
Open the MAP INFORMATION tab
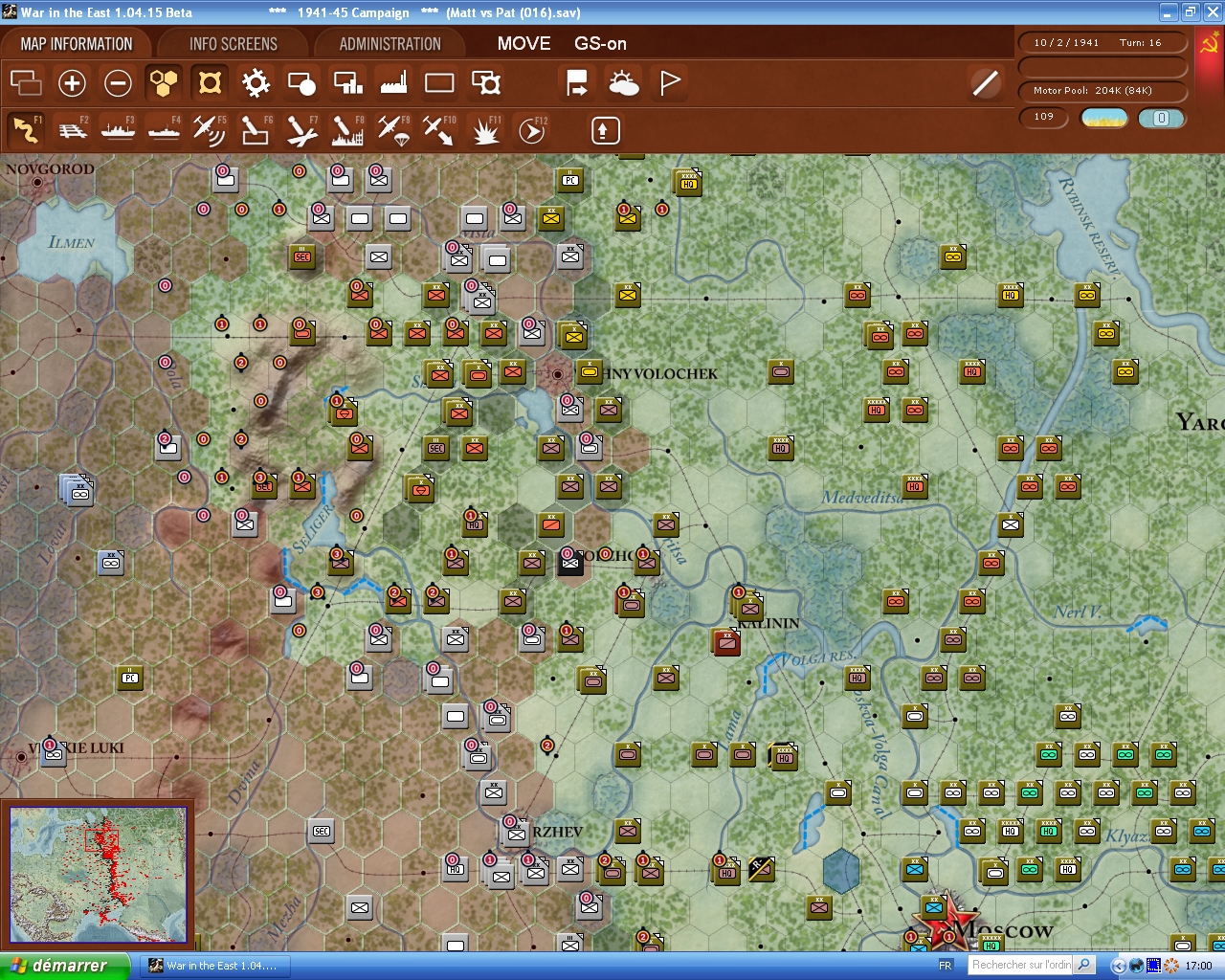click(x=77, y=44)
